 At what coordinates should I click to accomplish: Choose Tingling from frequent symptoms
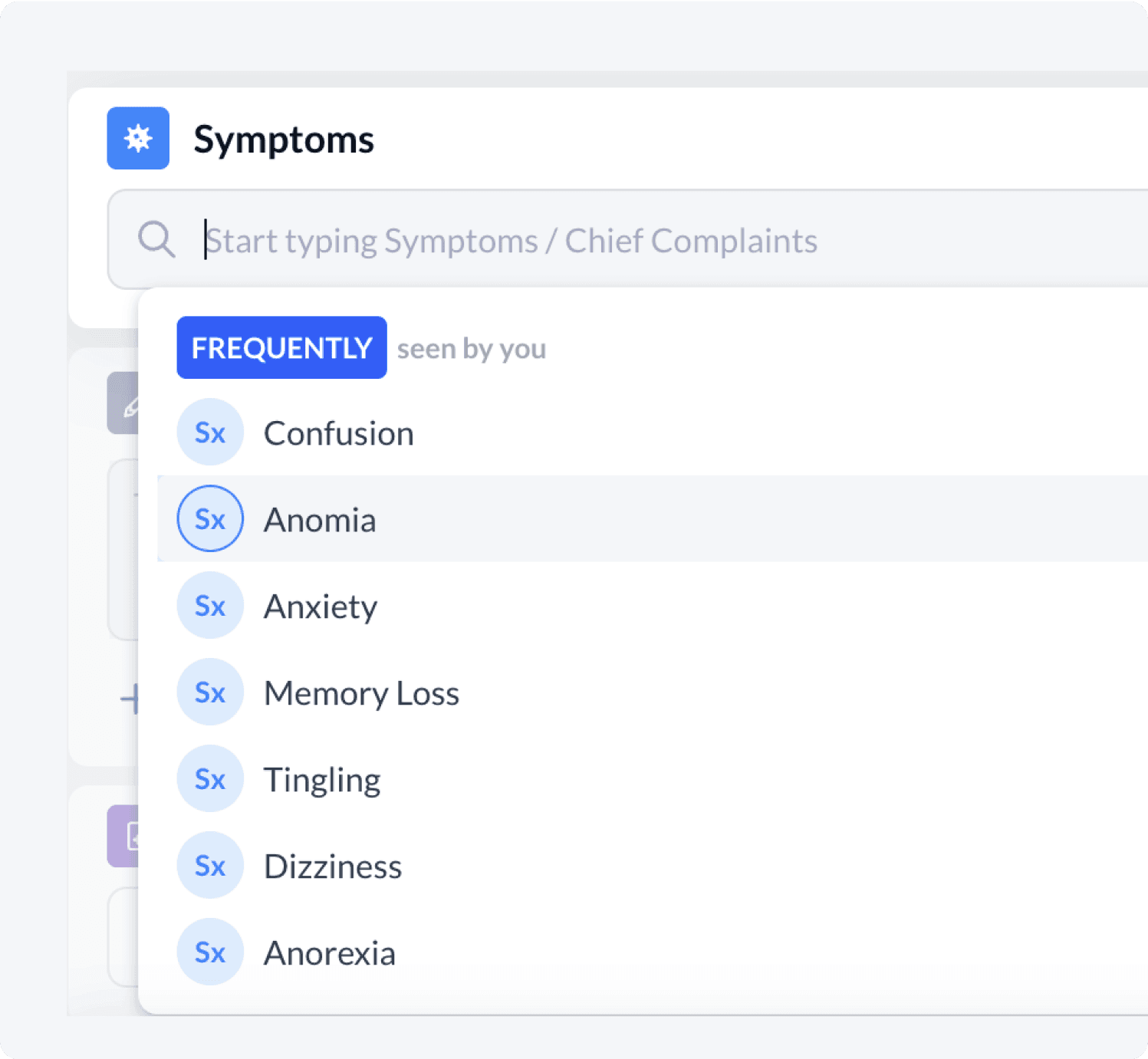(x=322, y=781)
